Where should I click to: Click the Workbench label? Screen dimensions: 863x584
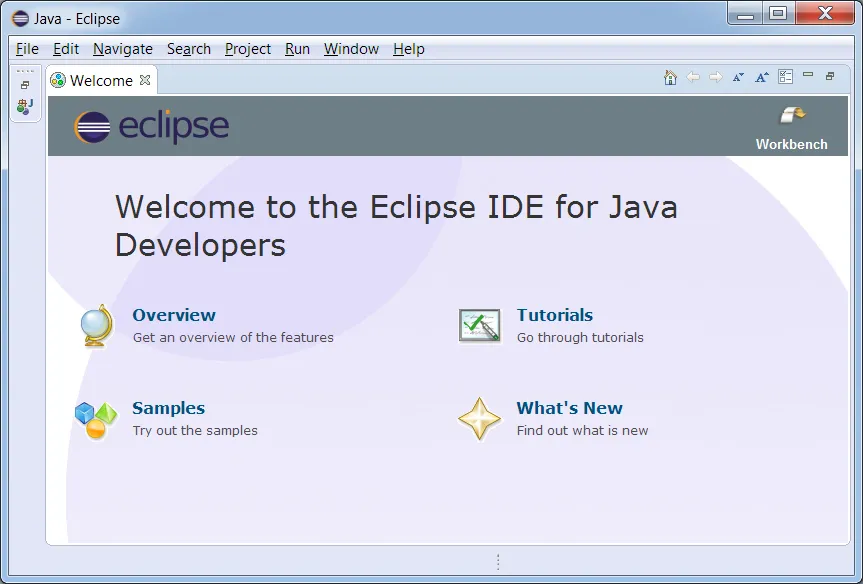[x=791, y=144]
